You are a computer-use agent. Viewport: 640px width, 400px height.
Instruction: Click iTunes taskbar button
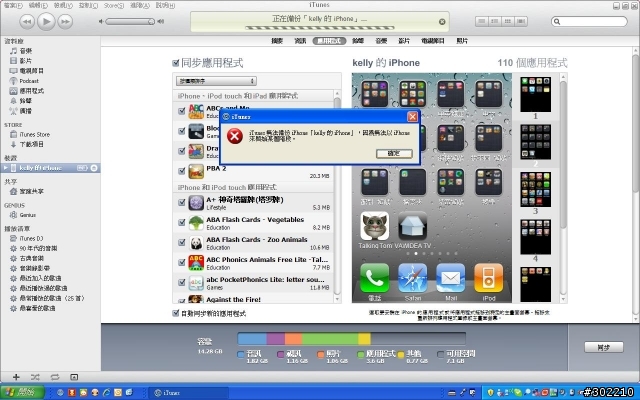[188, 393]
